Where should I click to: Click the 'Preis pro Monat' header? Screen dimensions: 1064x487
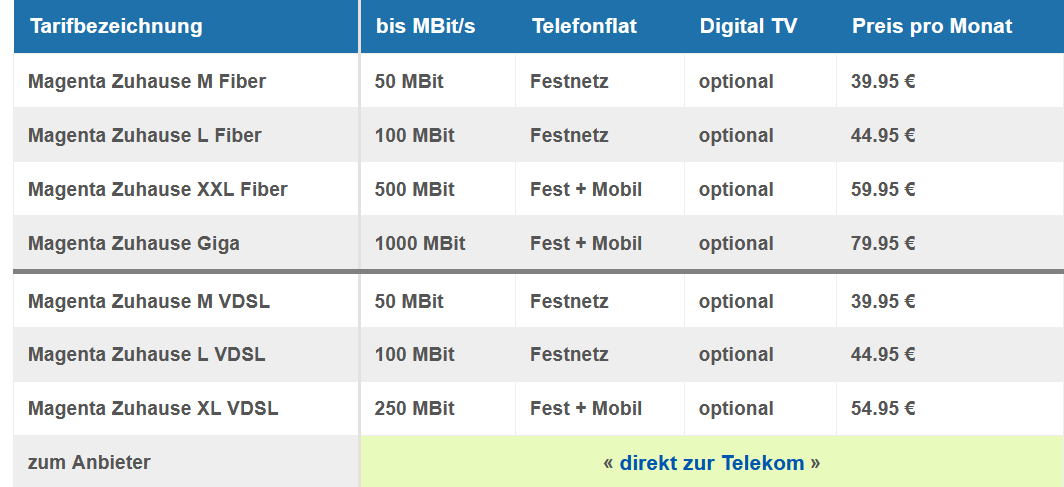coord(932,26)
